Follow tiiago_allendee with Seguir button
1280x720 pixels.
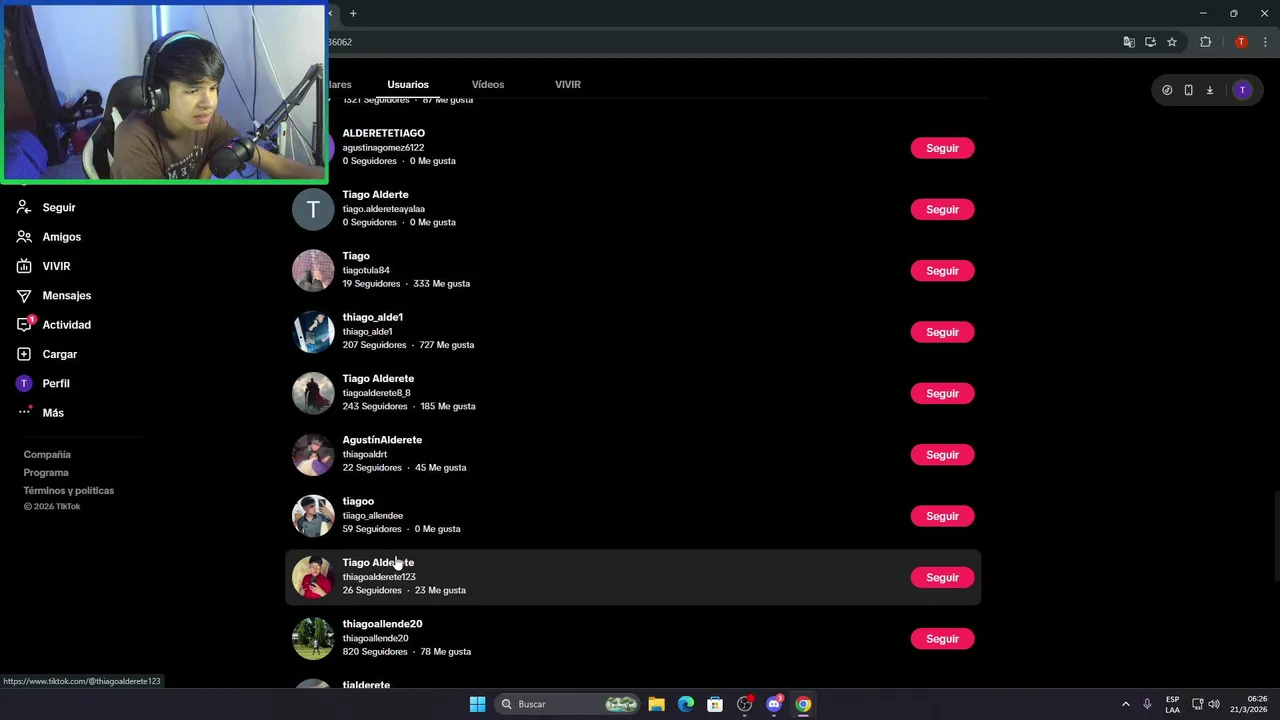click(942, 516)
